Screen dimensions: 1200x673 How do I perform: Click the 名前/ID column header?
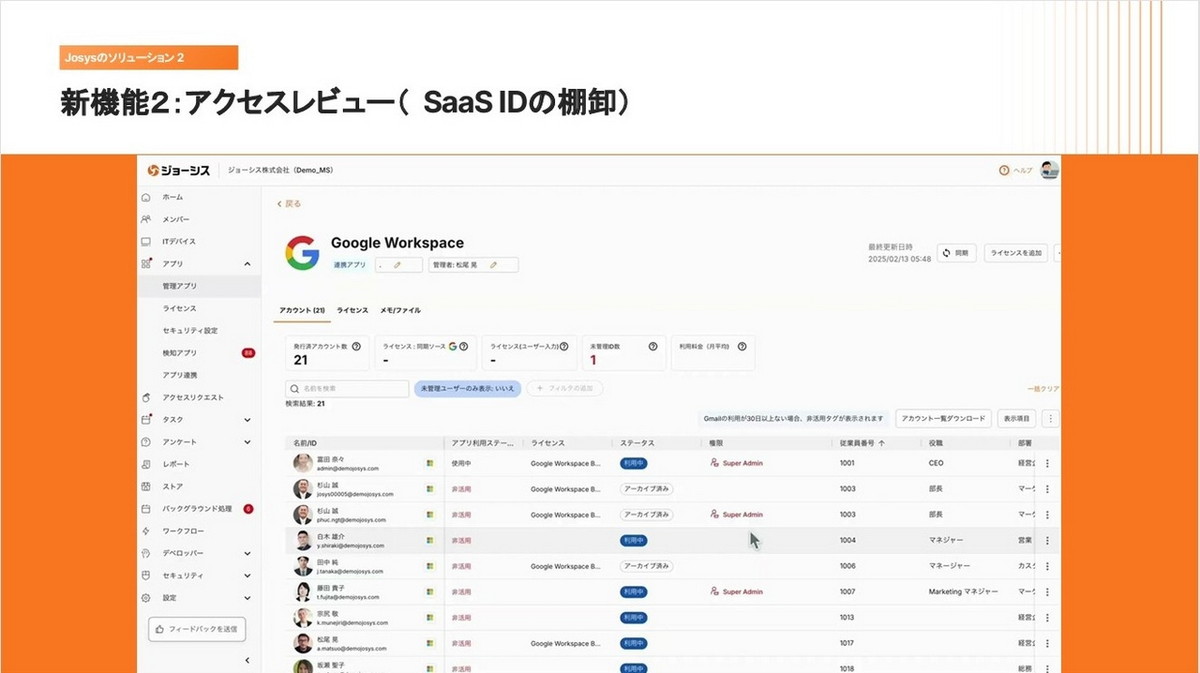304,441
